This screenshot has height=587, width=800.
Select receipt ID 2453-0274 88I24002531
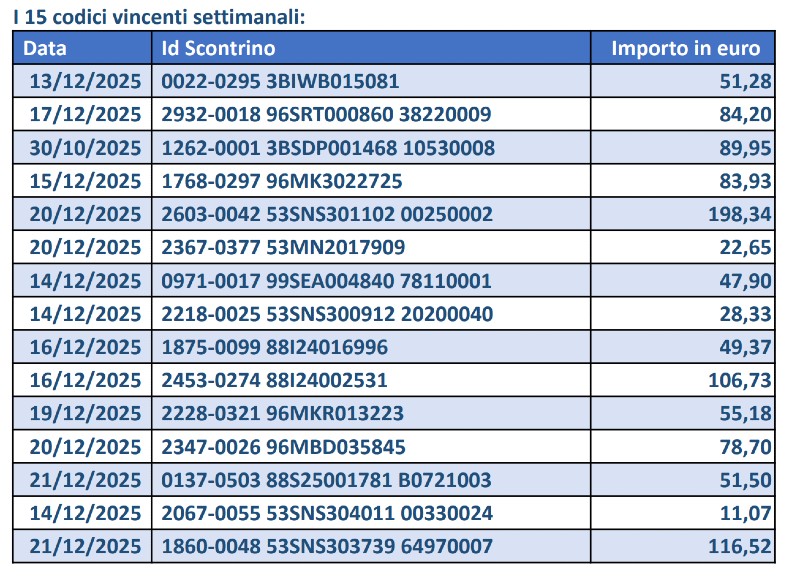click(x=274, y=380)
